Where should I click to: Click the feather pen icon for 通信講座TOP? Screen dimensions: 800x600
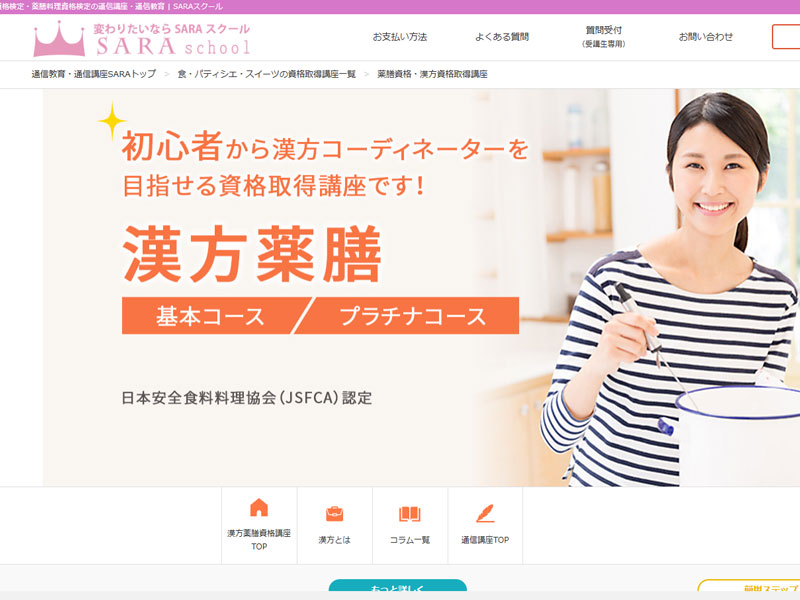(x=485, y=513)
